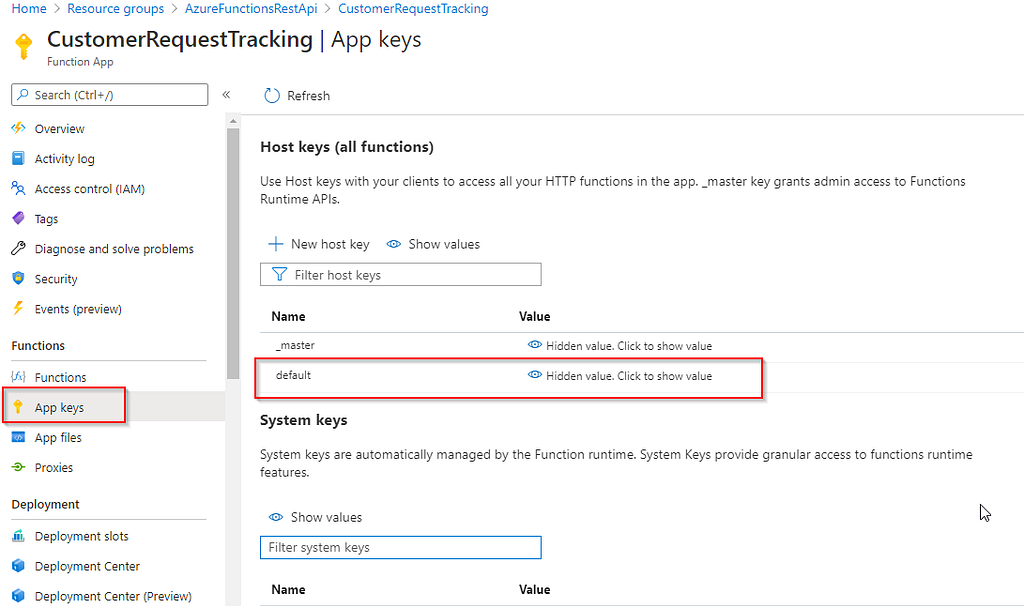This screenshot has height=606, width=1024.
Task: Reveal the hidden default key value
Action: point(619,375)
